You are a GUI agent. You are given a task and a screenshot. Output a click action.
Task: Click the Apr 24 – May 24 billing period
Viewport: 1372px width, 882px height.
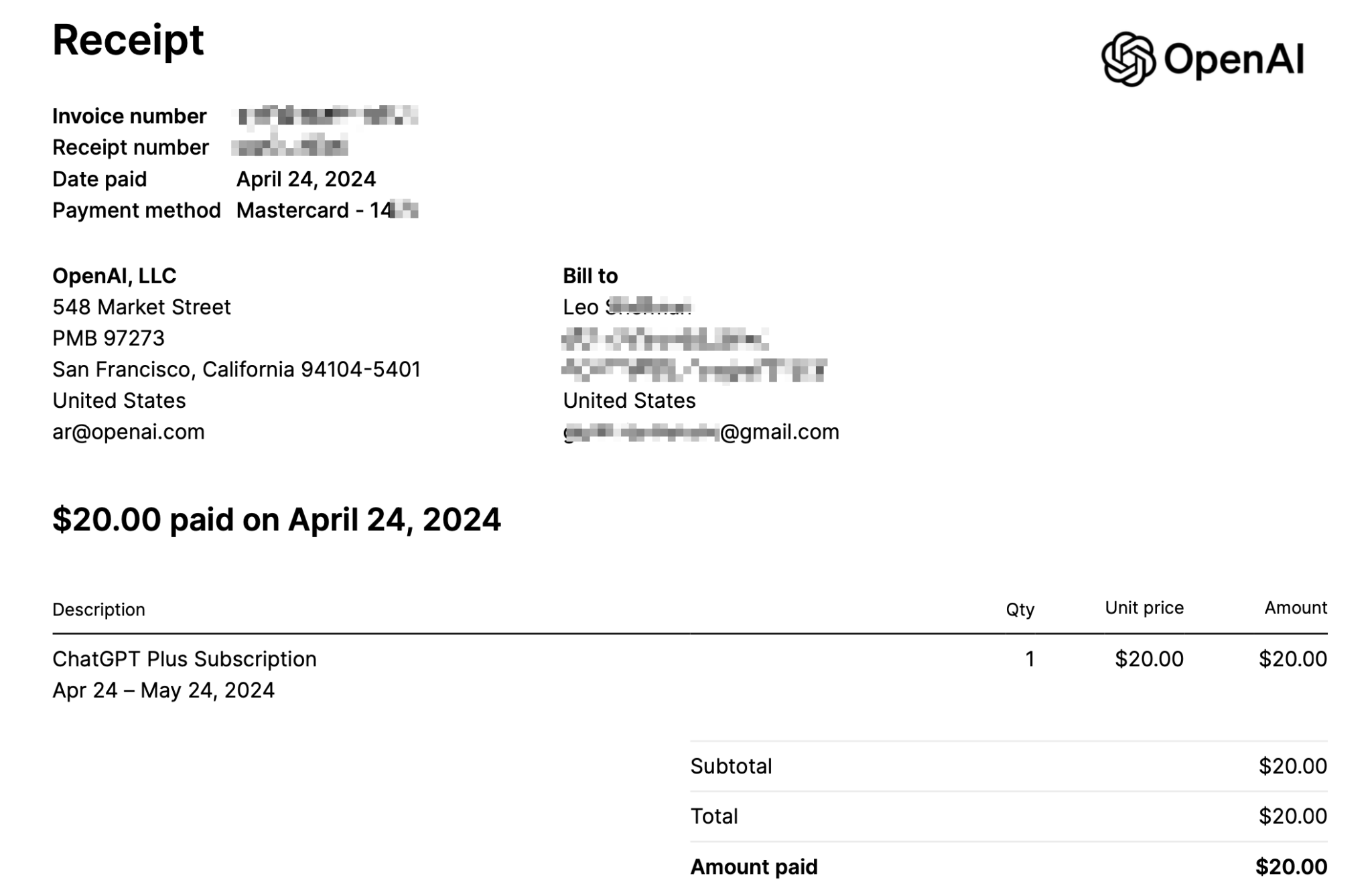(163, 690)
